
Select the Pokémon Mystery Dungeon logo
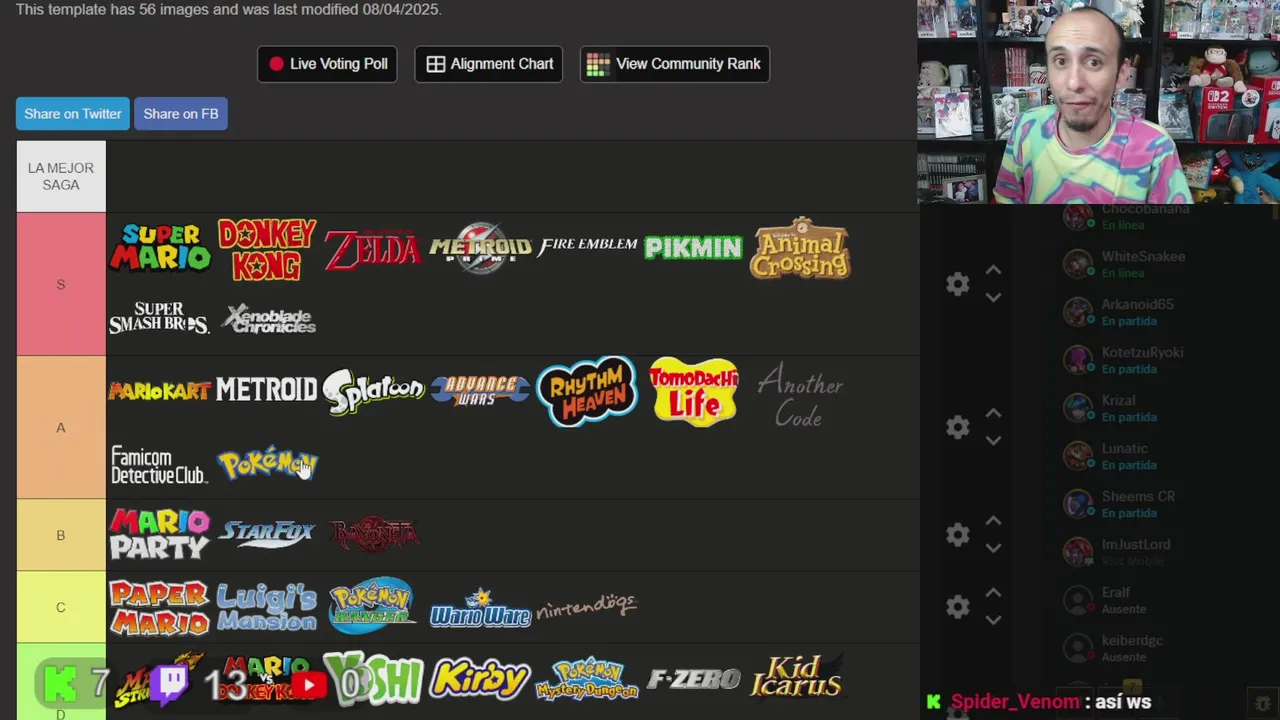click(x=587, y=679)
